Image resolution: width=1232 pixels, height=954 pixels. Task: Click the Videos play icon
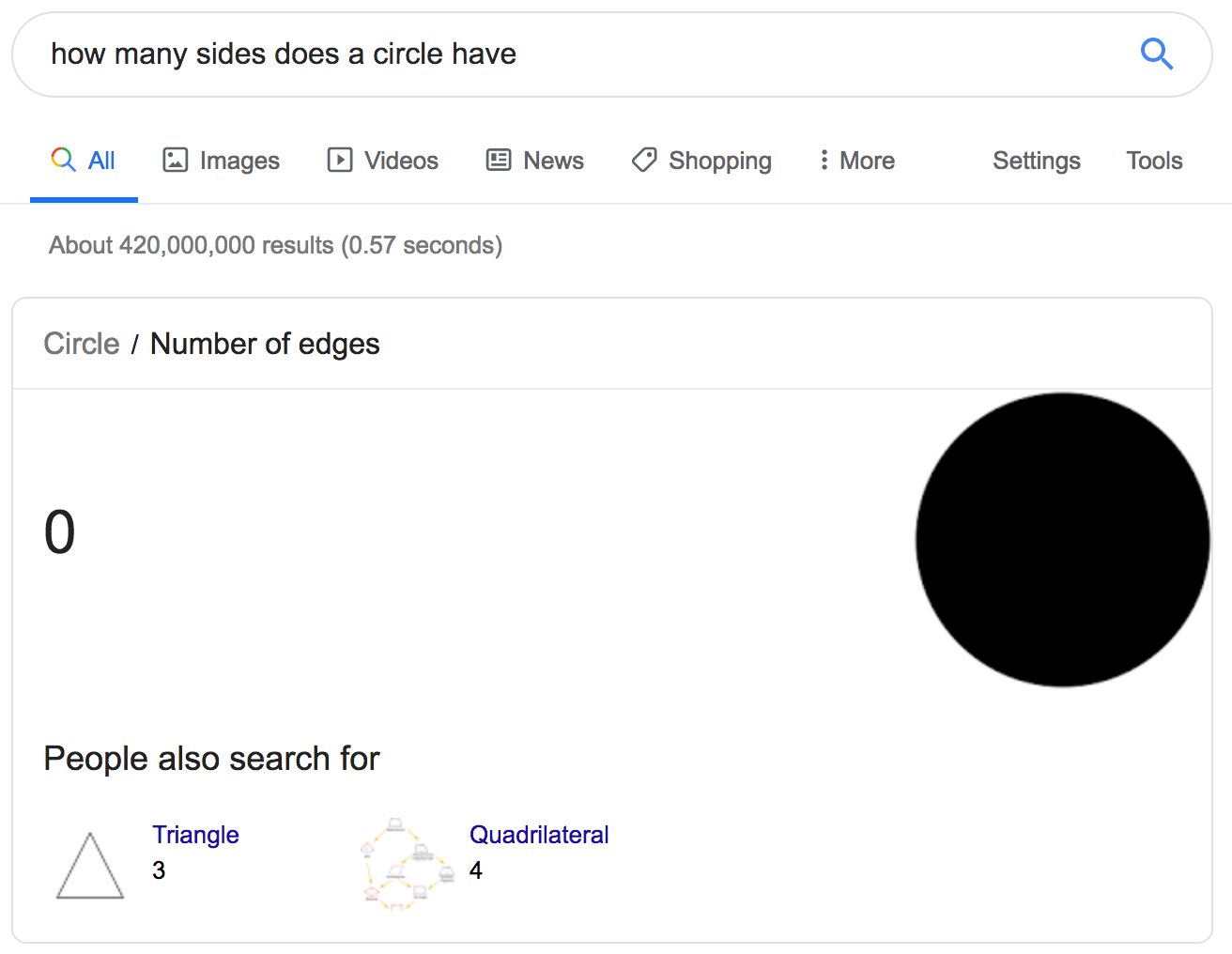[340, 160]
